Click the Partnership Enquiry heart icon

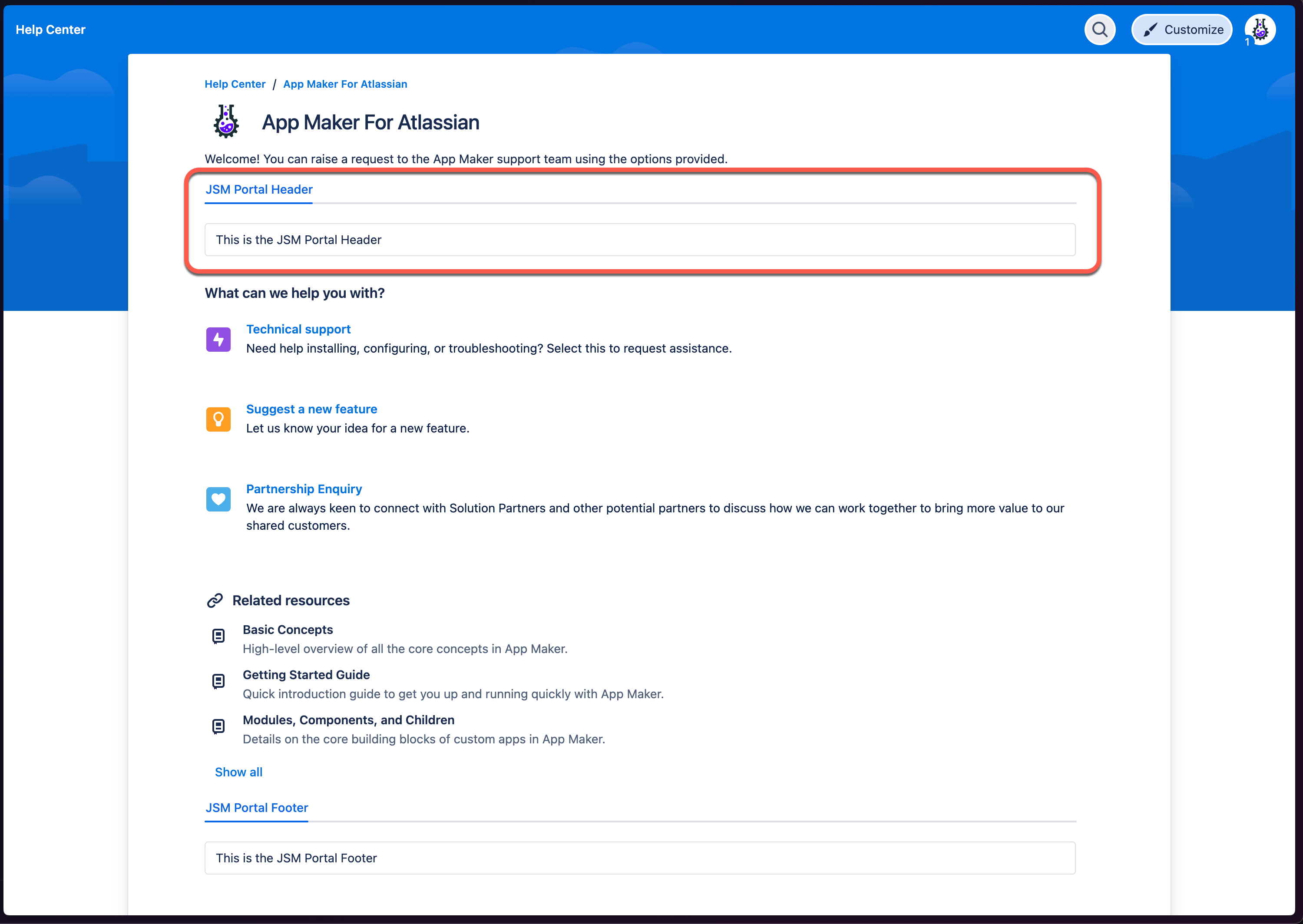[x=218, y=499]
